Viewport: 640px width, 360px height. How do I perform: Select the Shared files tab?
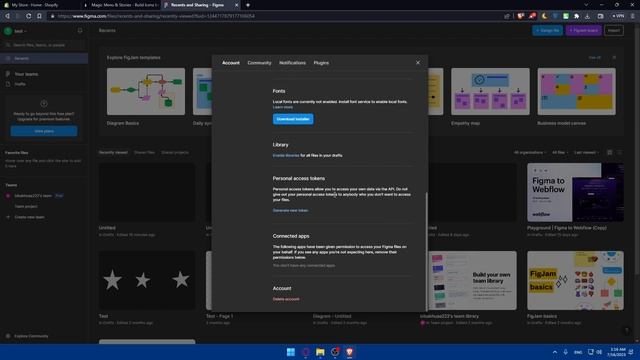click(x=144, y=153)
